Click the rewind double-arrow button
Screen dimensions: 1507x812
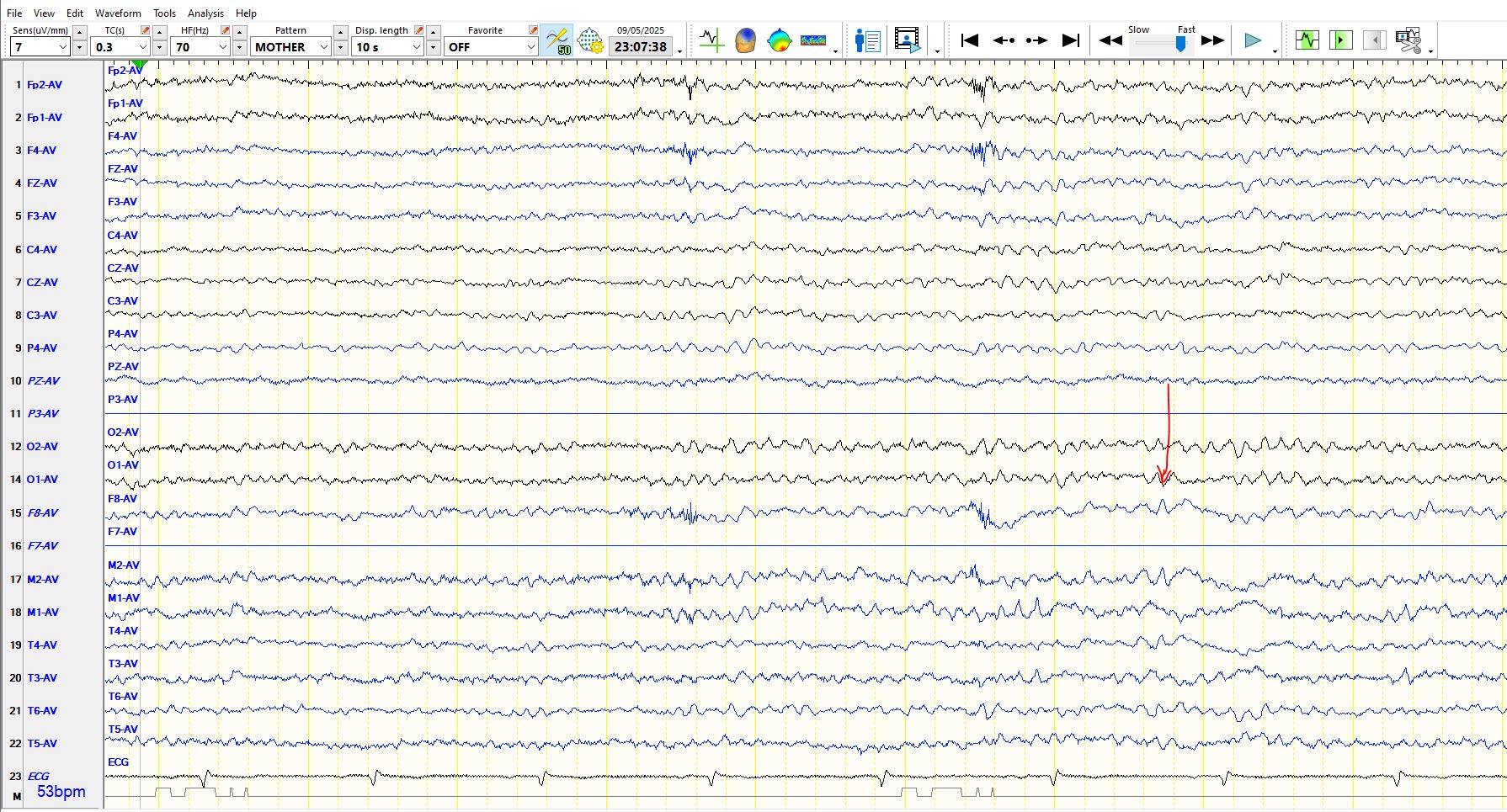(1110, 40)
